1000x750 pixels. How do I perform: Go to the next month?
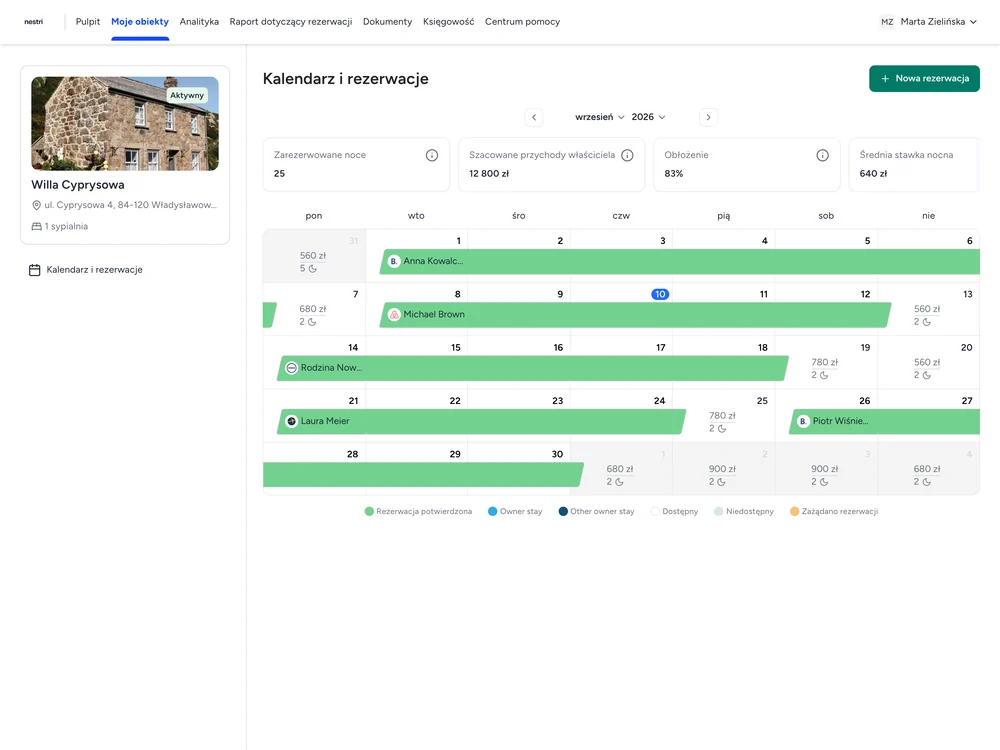pyautogui.click(x=708, y=117)
